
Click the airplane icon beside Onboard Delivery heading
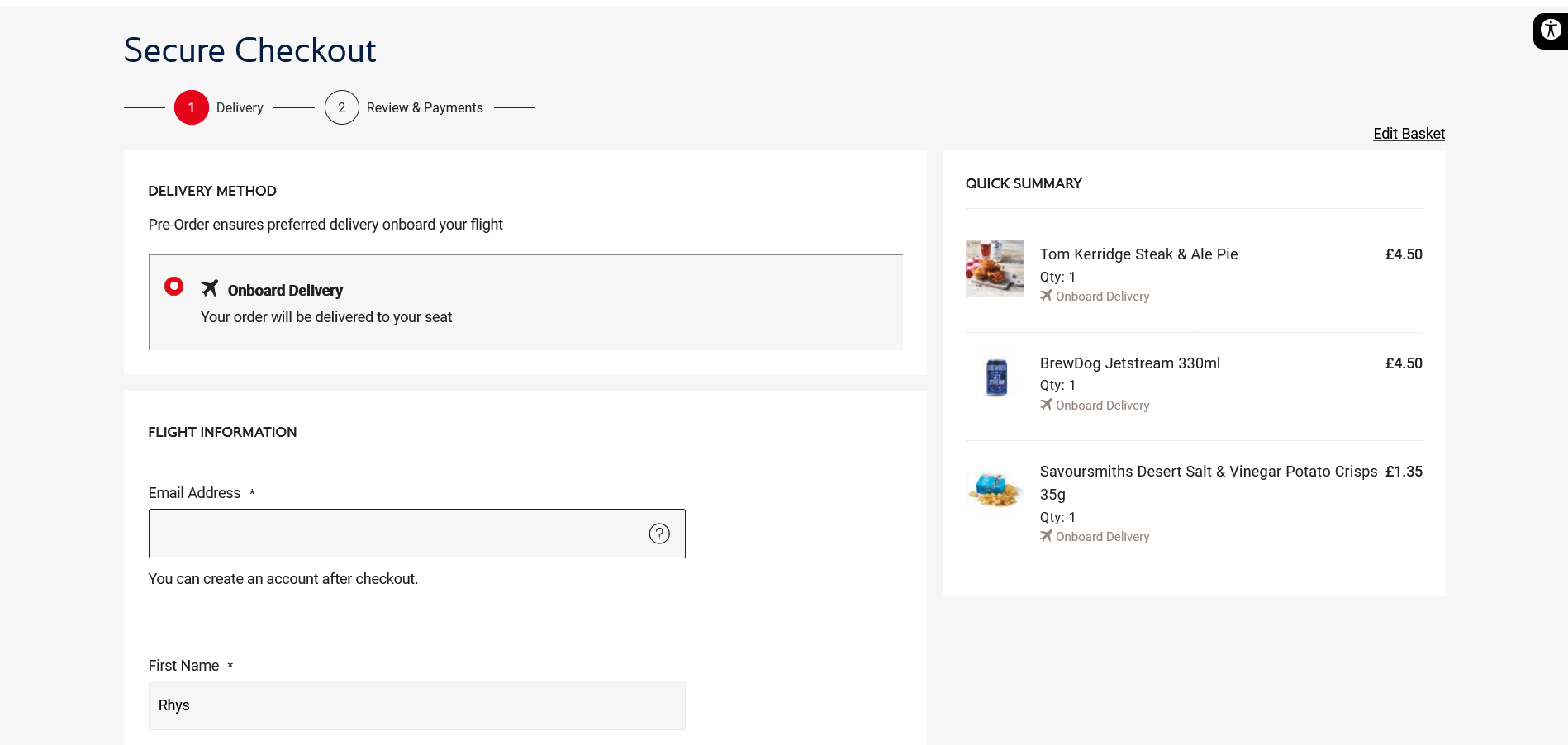click(x=210, y=288)
